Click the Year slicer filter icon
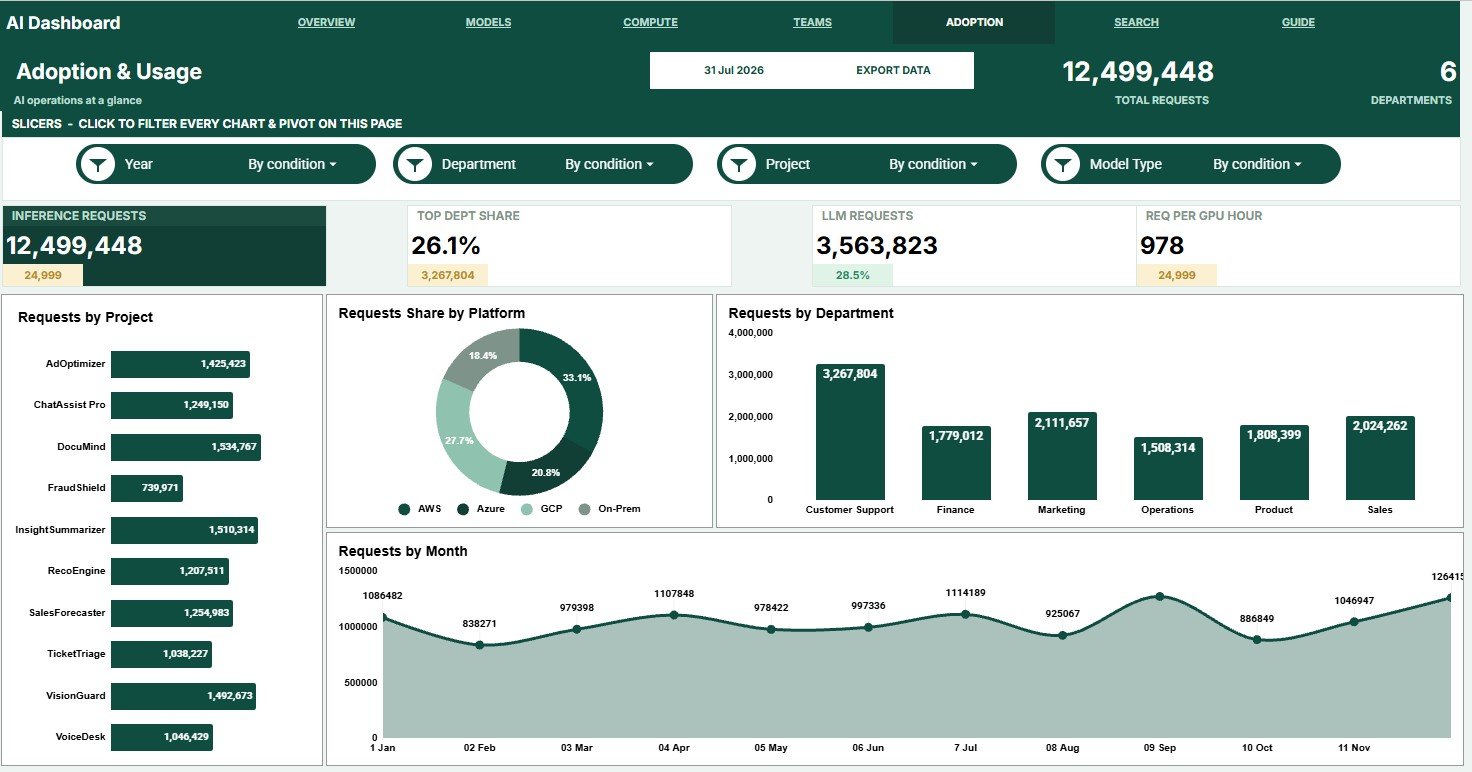 coord(98,164)
